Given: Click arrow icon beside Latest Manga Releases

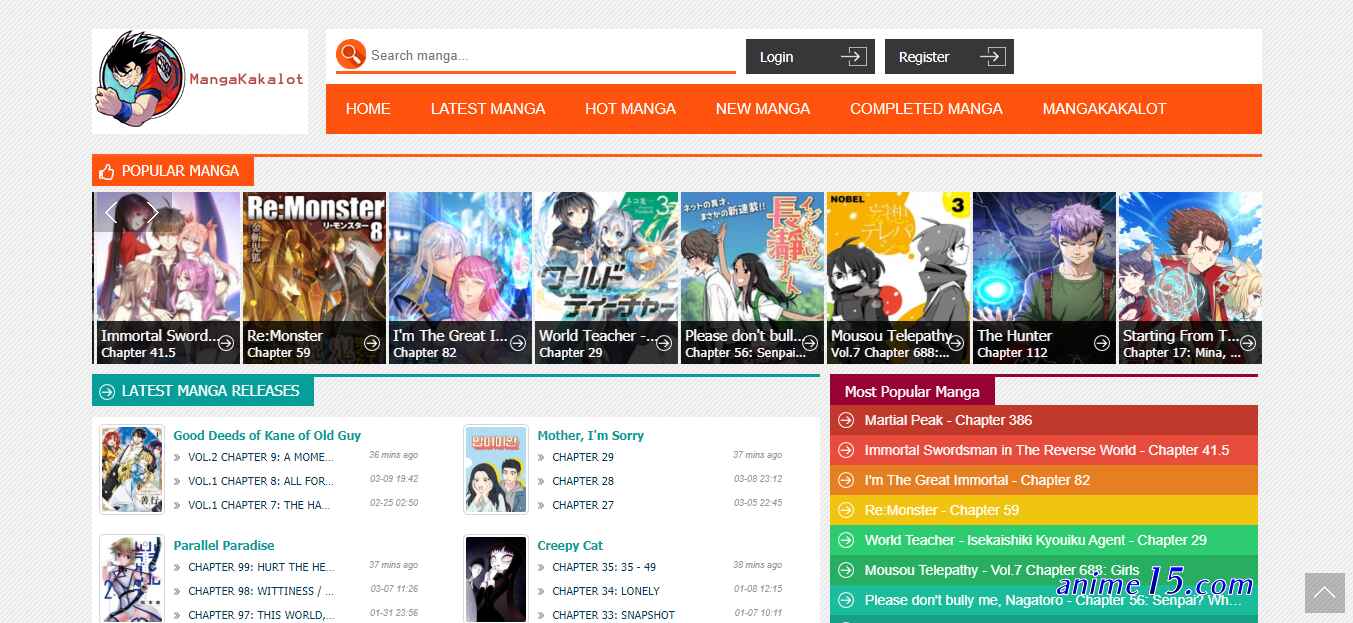Looking at the screenshot, I should (107, 391).
